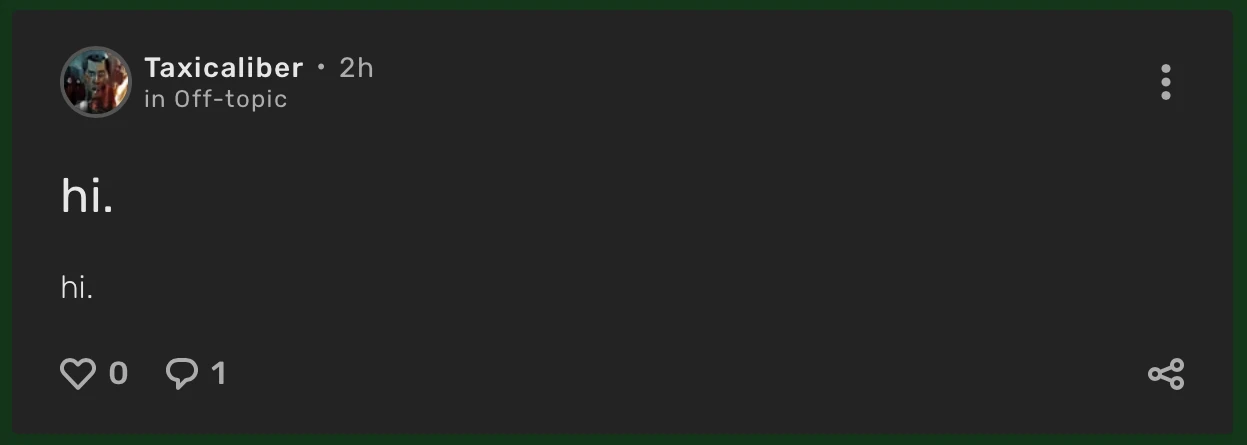Image resolution: width=1247 pixels, height=445 pixels.
Task: Click the 2h post timestamp
Action: (356, 67)
